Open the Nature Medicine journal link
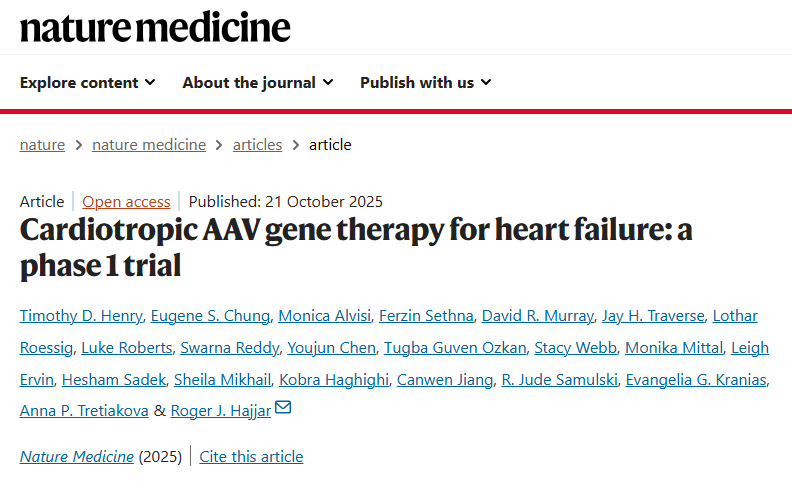Viewport: 792px width, 490px height. 77,456
